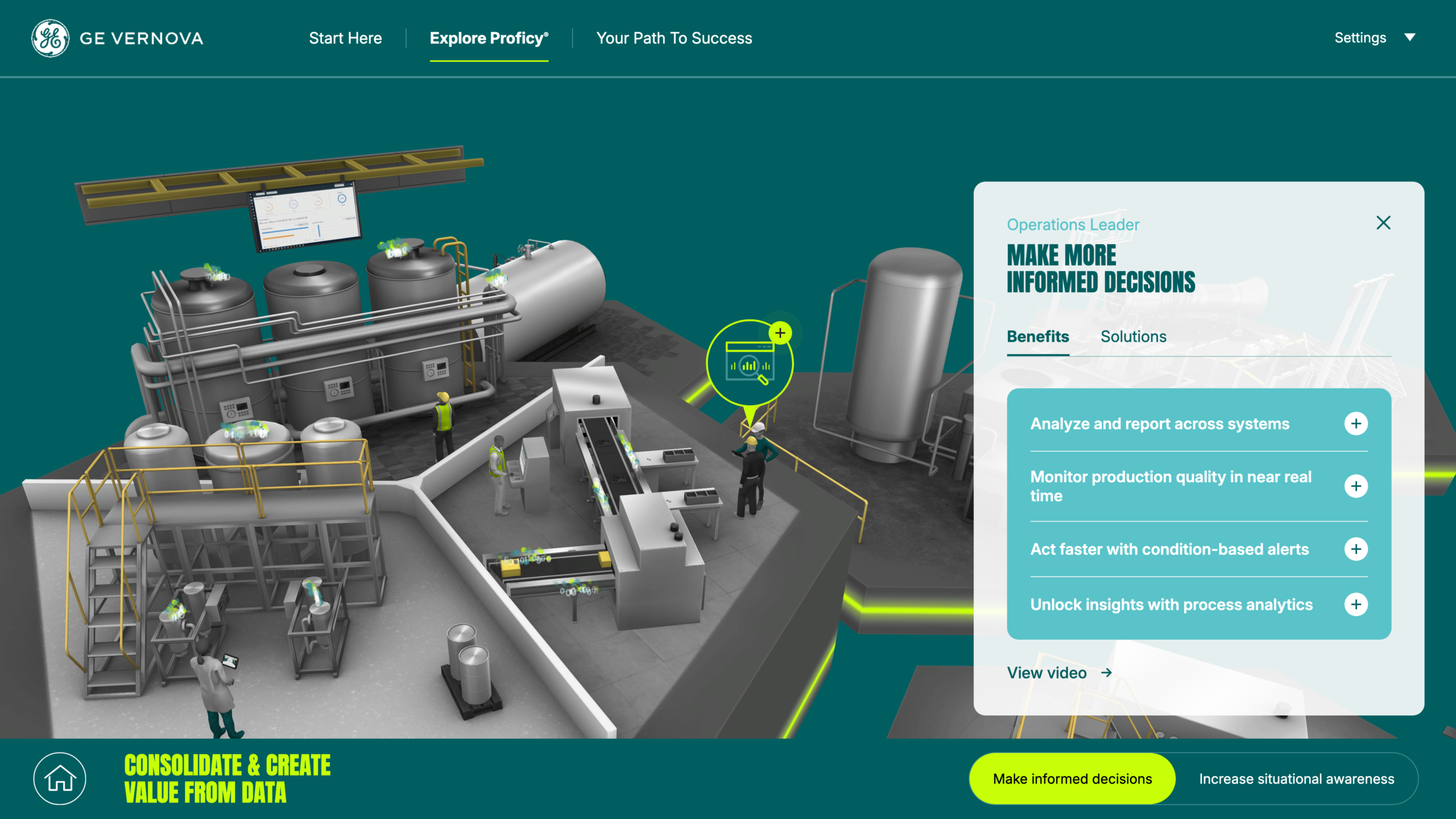Viewport: 1456px width, 819px height.
Task: Click the Settings label
Action: [x=1360, y=38]
